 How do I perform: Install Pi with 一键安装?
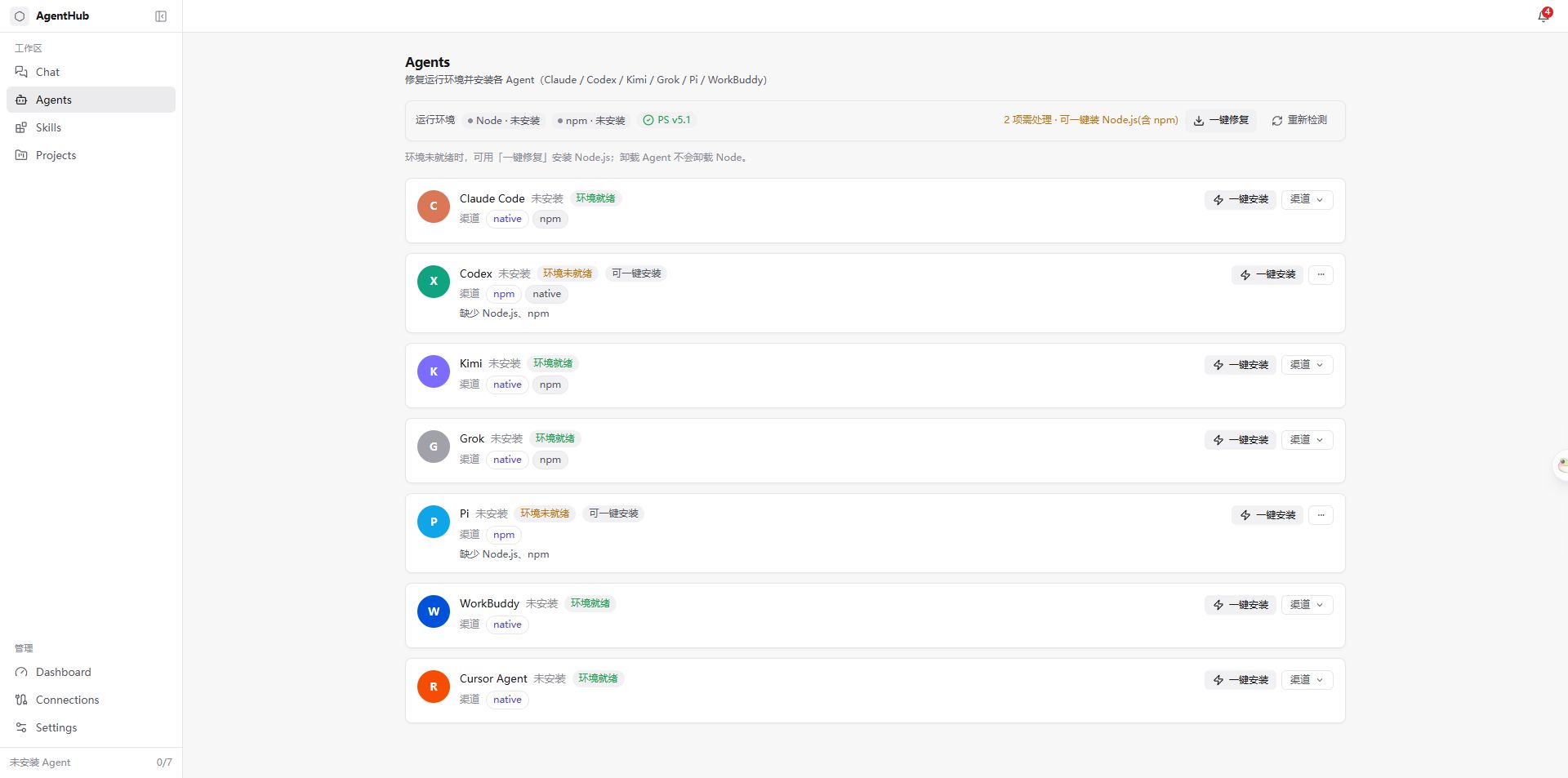(x=1267, y=515)
